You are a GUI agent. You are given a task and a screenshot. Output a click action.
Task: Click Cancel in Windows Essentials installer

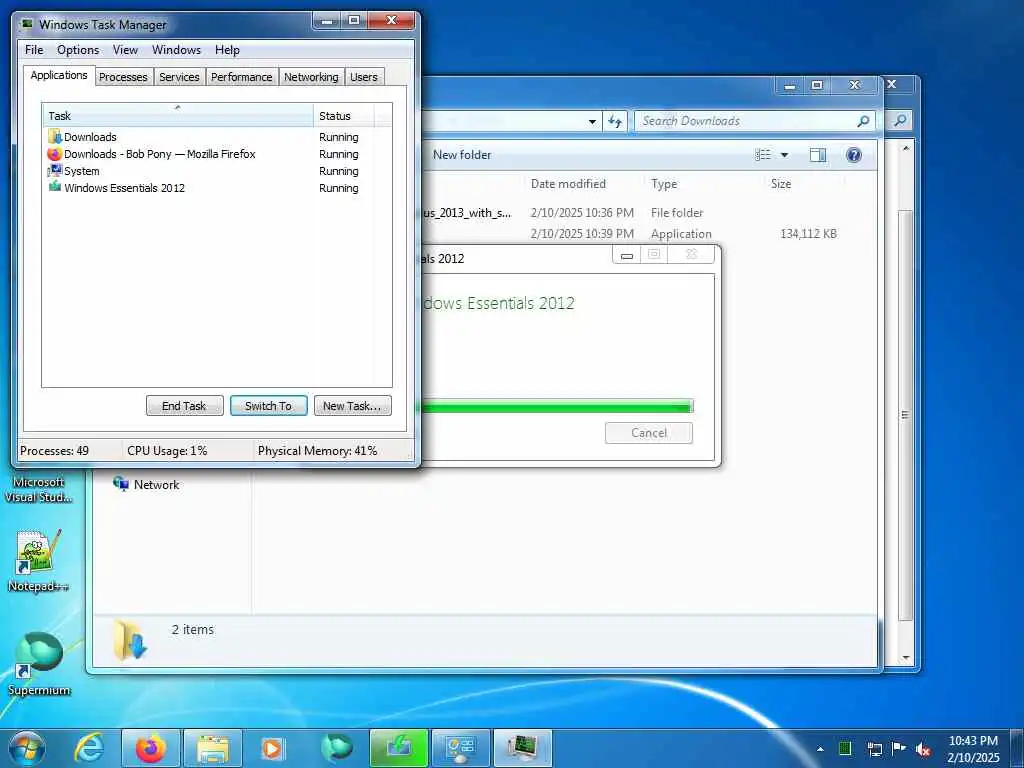(x=648, y=433)
